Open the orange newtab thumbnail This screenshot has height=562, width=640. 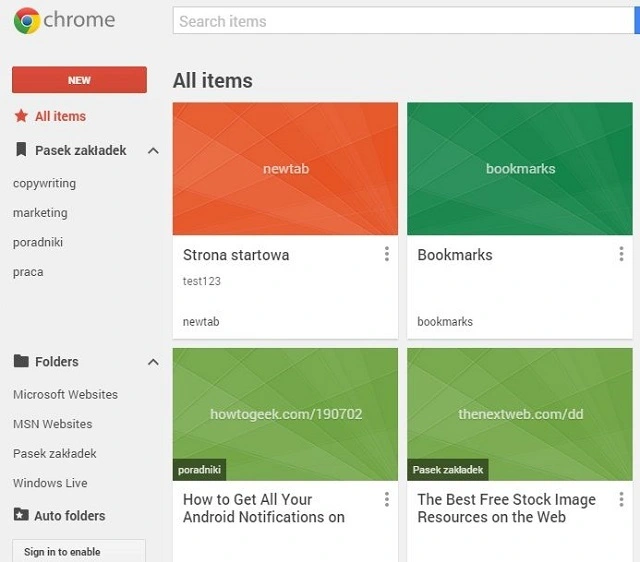pos(285,169)
